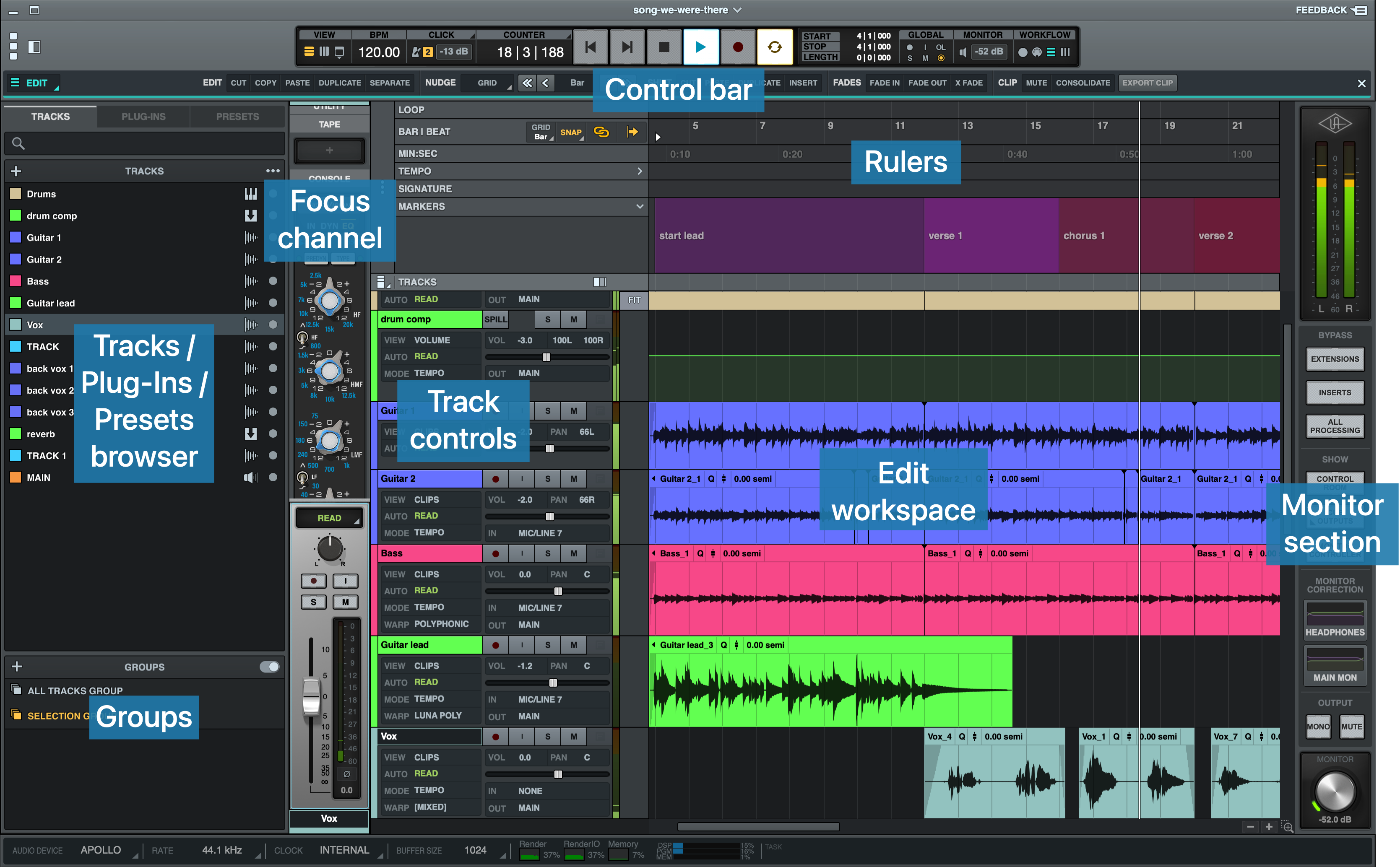This screenshot has height=867, width=1400.
Task: Toggle the SNAP button in ruler
Action: click(x=571, y=132)
